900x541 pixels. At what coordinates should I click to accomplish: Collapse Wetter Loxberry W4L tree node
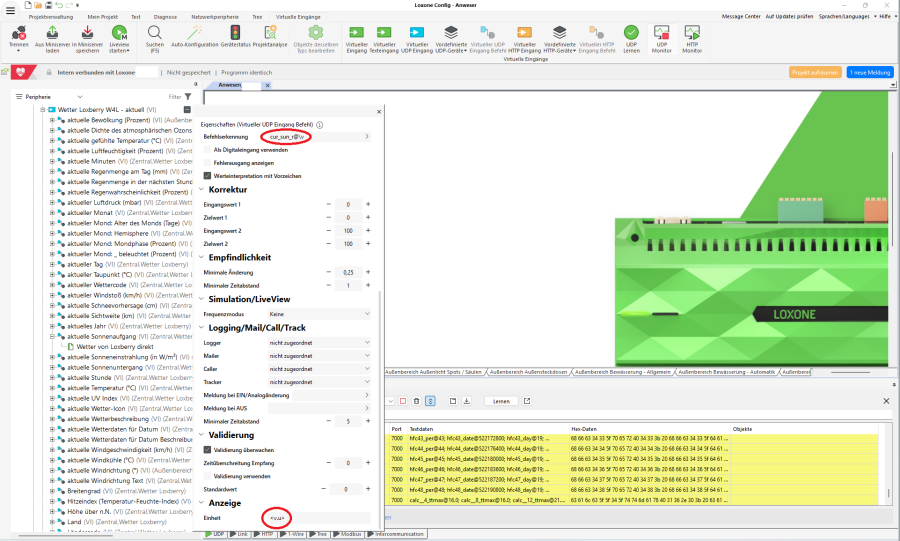[42, 110]
